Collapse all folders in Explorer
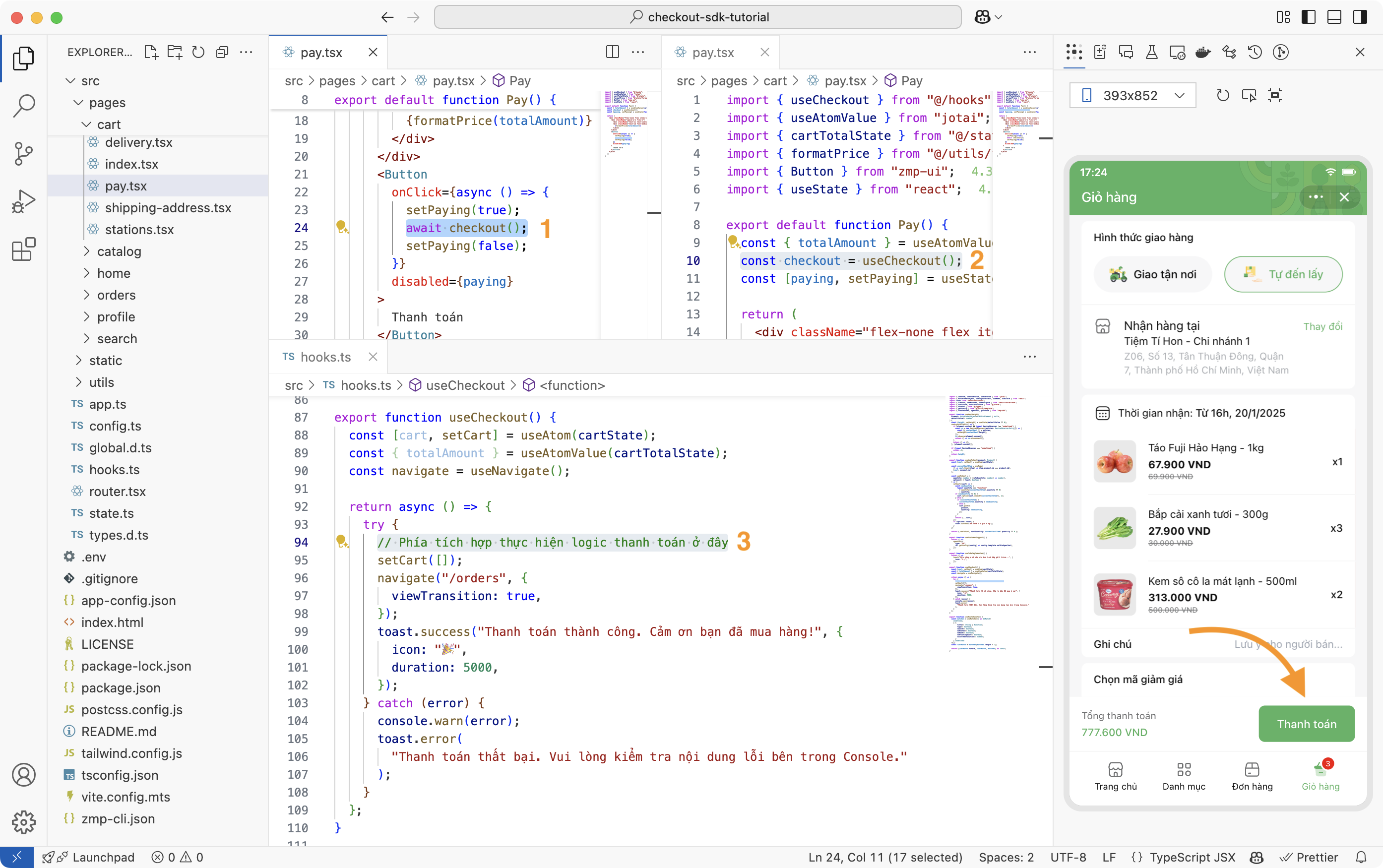The width and height of the screenshot is (1383, 868). [222, 52]
